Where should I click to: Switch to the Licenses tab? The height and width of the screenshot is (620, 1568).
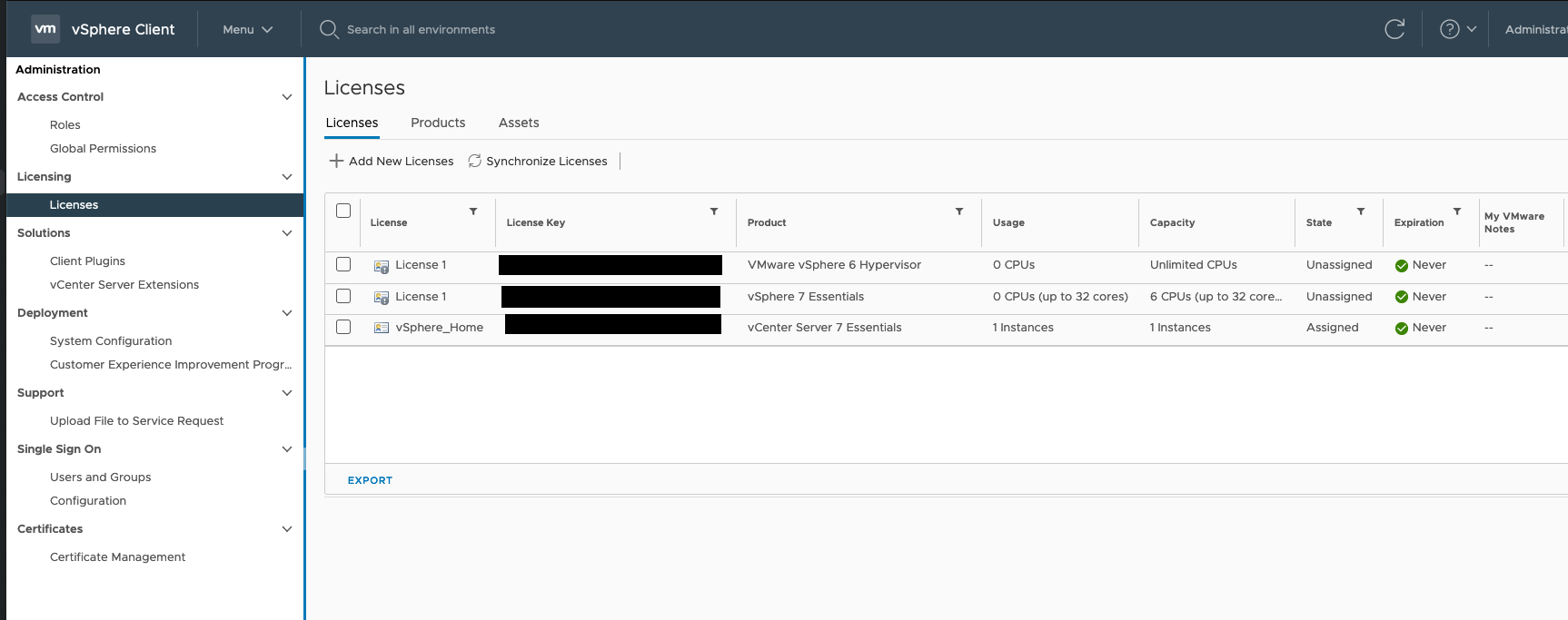tap(352, 123)
